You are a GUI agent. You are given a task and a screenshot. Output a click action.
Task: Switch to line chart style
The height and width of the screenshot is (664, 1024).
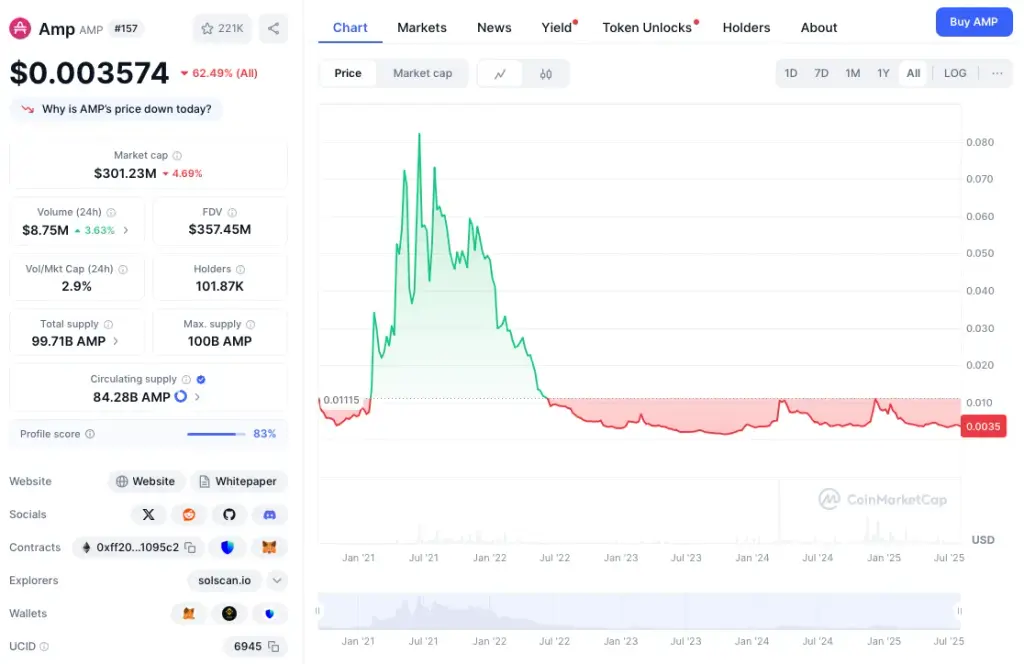tap(500, 74)
